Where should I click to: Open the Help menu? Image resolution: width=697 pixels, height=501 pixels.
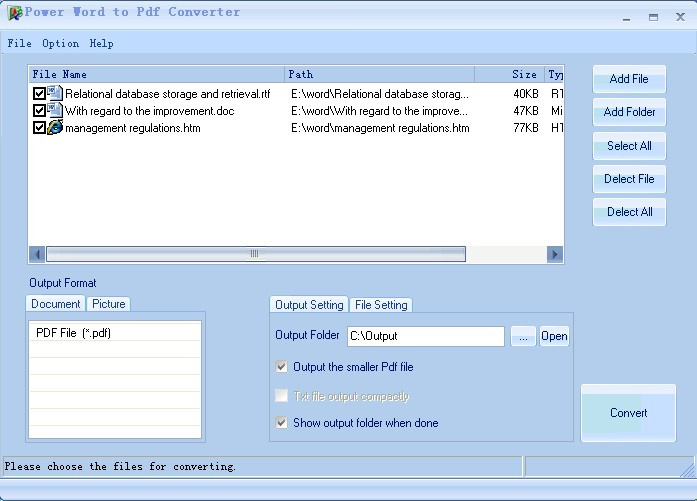[101, 44]
